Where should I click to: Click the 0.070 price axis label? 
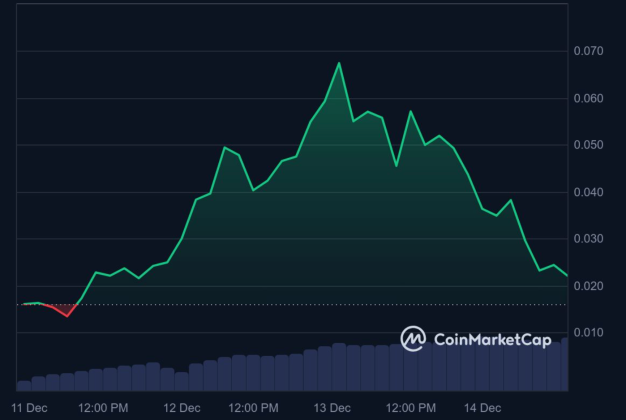[588, 51]
